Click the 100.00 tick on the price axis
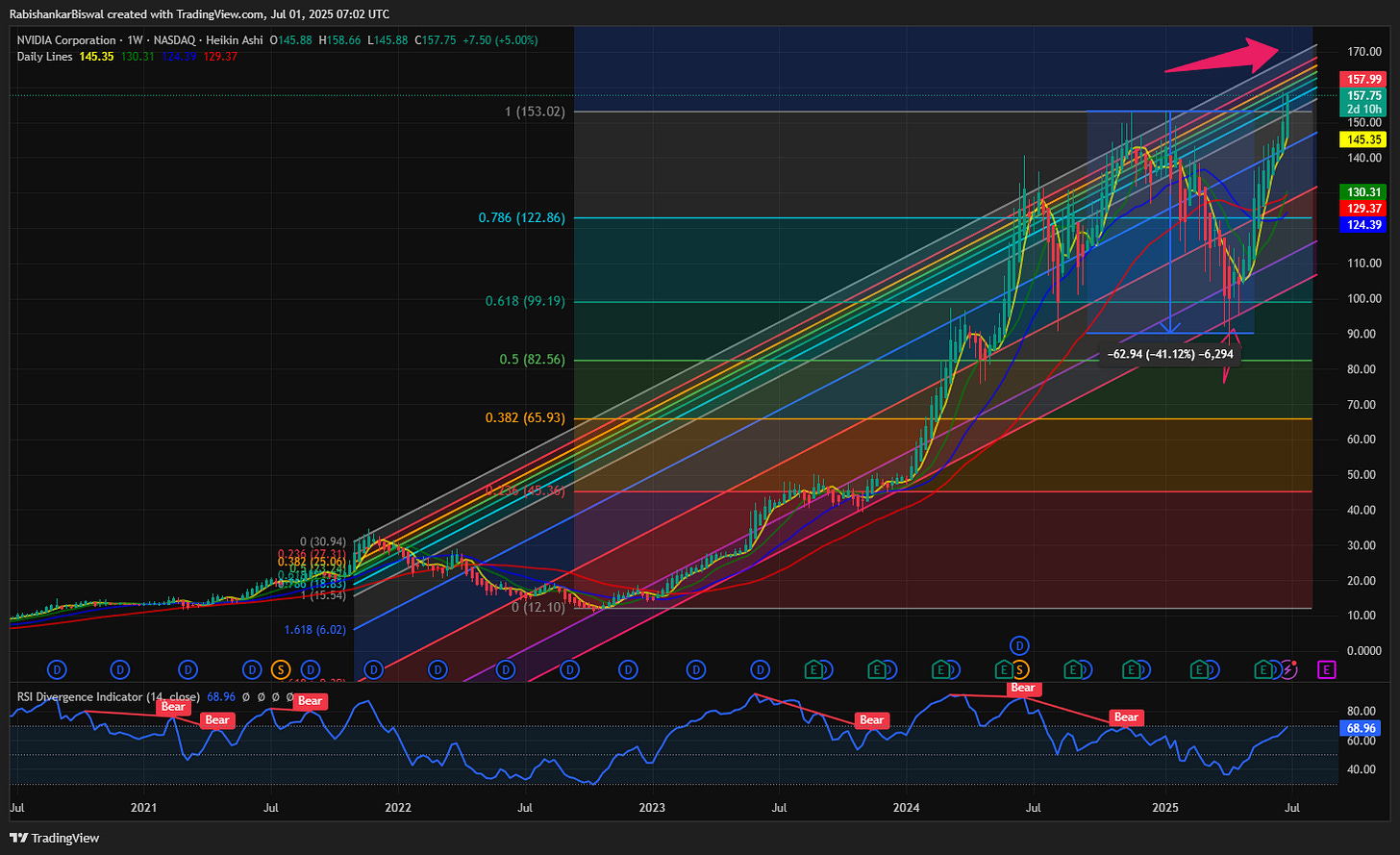The width and height of the screenshot is (1400, 855). coord(1362,298)
